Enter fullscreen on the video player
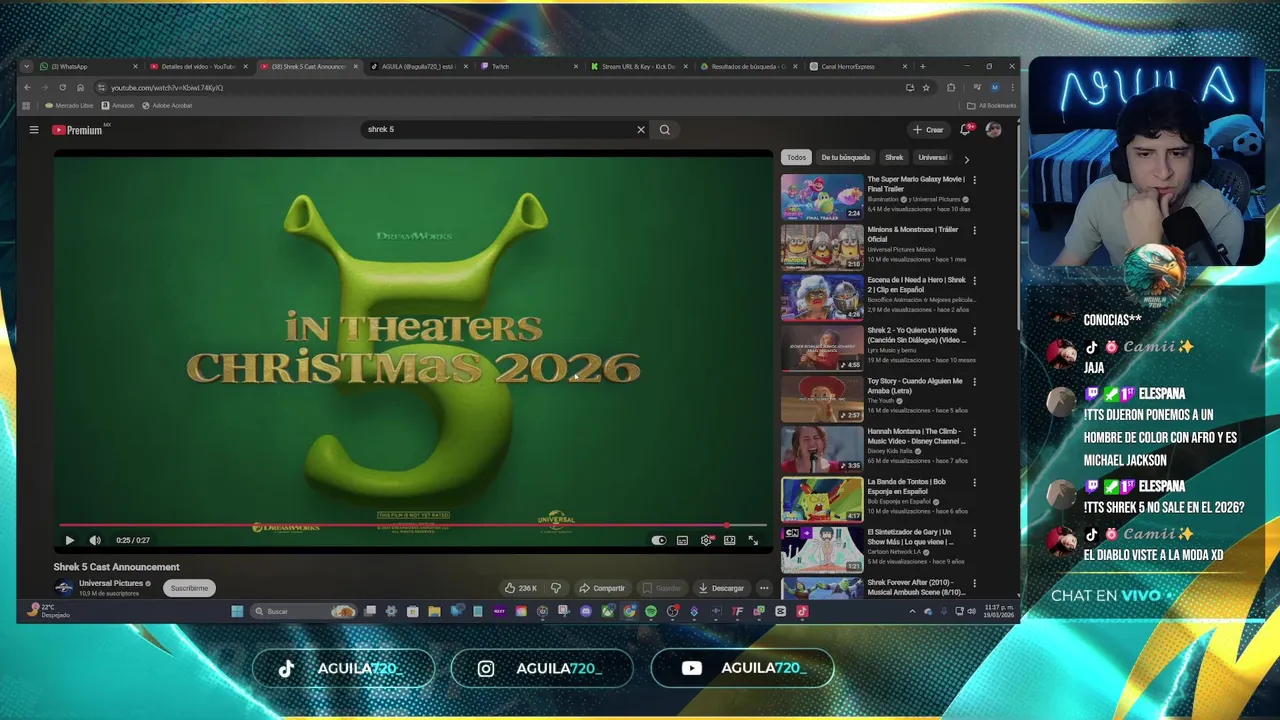1280x720 pixels. click(x=753, y=540)
